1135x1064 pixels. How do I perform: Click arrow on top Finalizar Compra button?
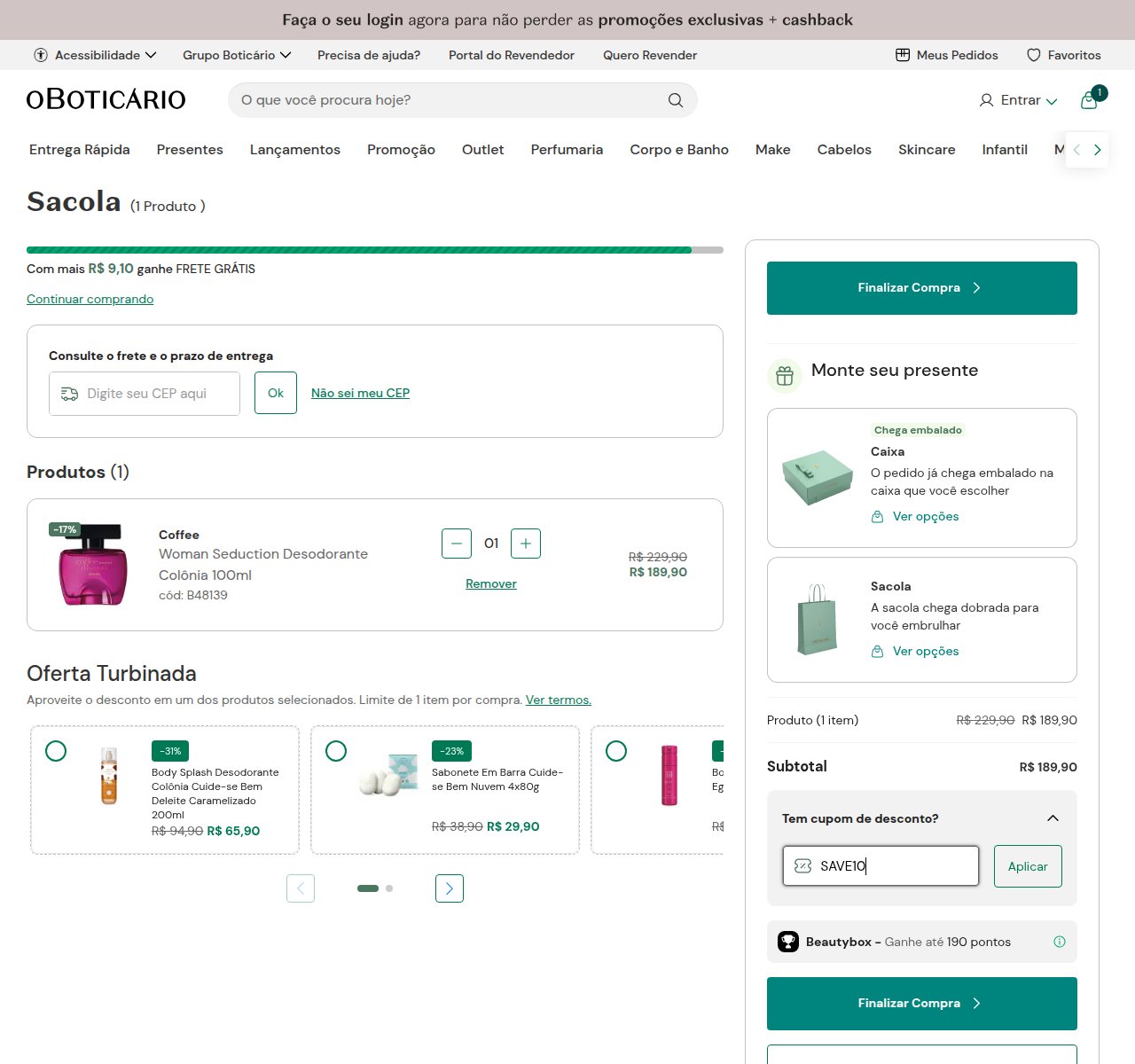click(976, 288)
